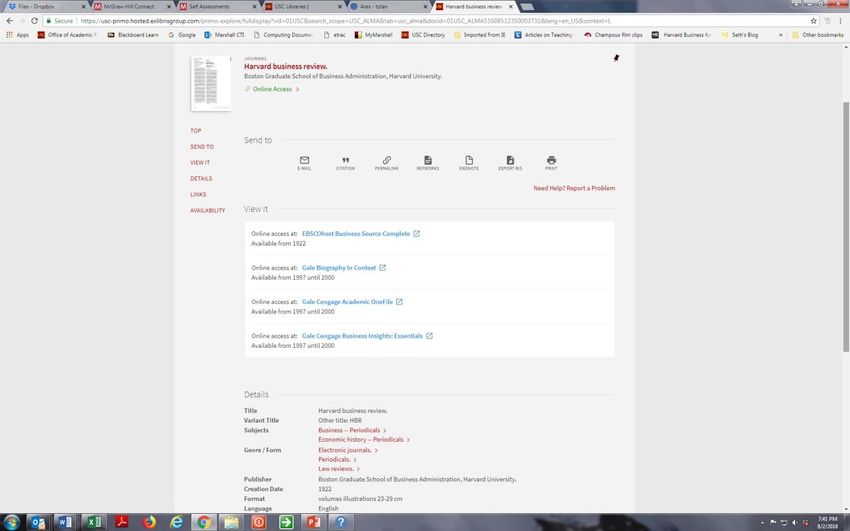Open Other bookmarks folder
This screenshot has width=850, height=531.
tap(817, 35)
